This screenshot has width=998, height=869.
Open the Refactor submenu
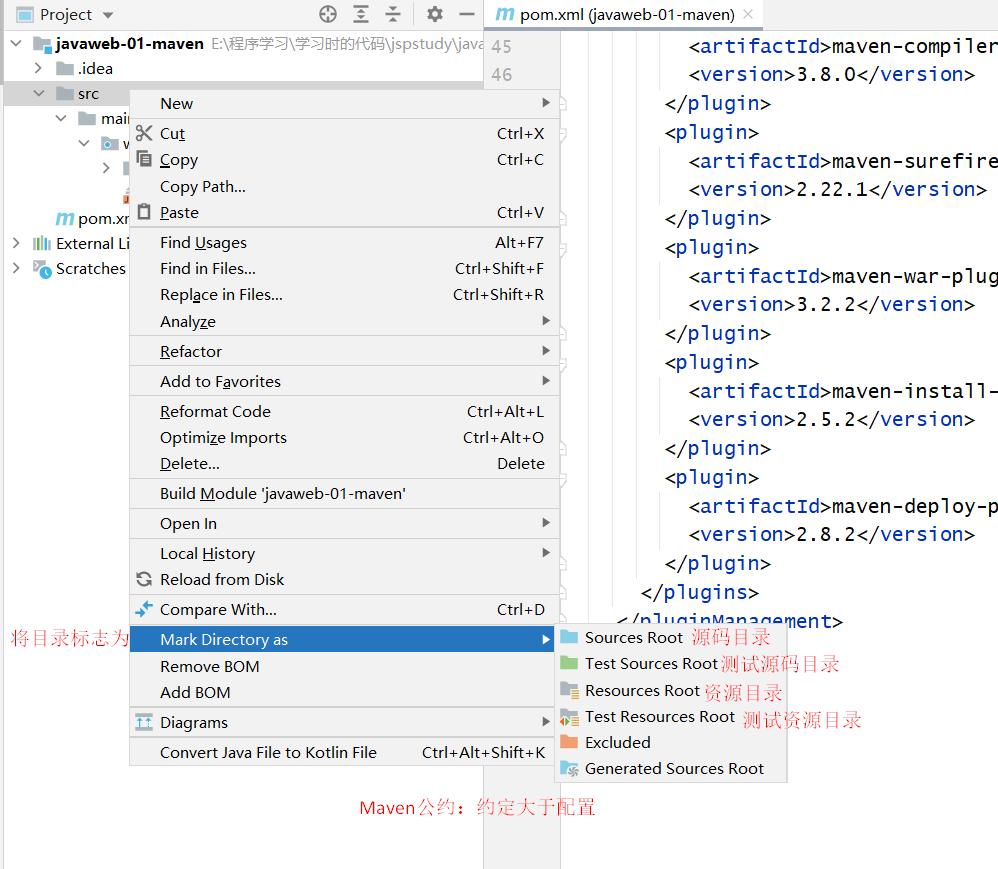[x=344, y=351]
